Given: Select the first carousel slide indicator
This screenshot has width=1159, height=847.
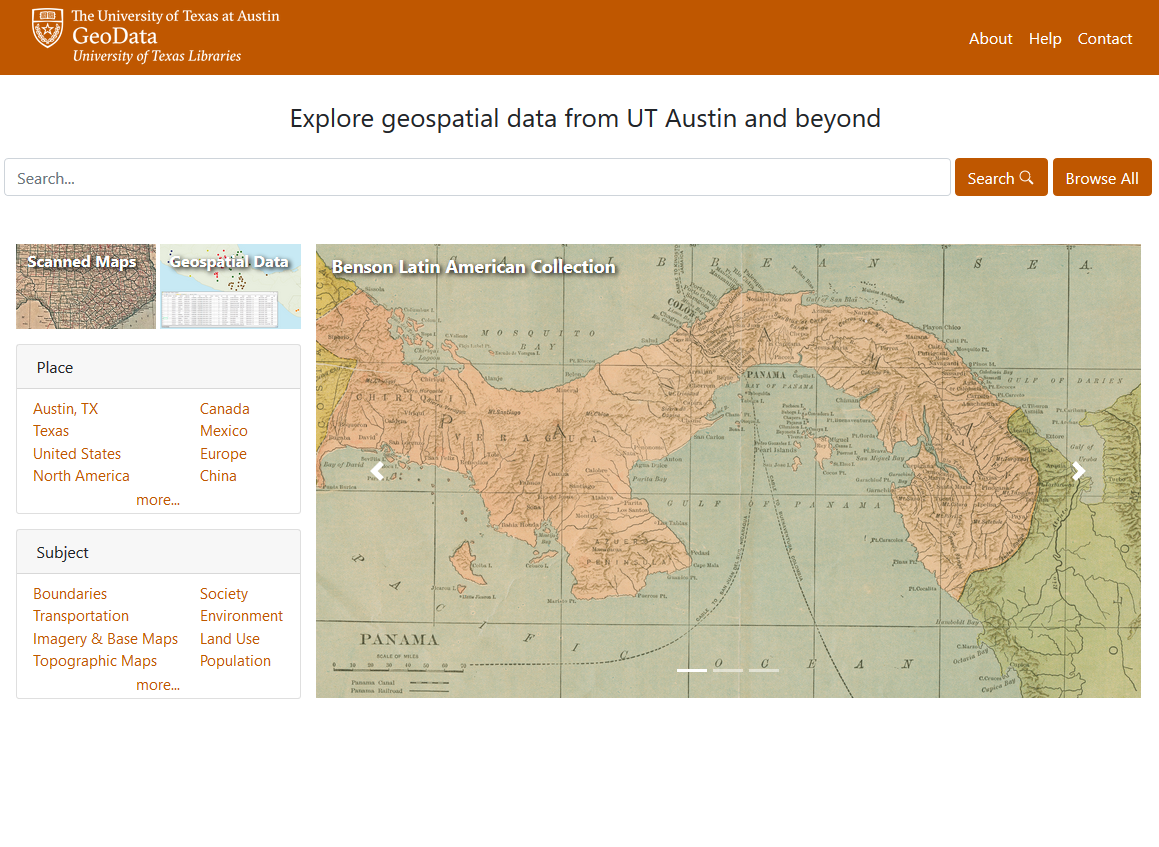Looking at the screenshot, I should [x=692, y=670].
